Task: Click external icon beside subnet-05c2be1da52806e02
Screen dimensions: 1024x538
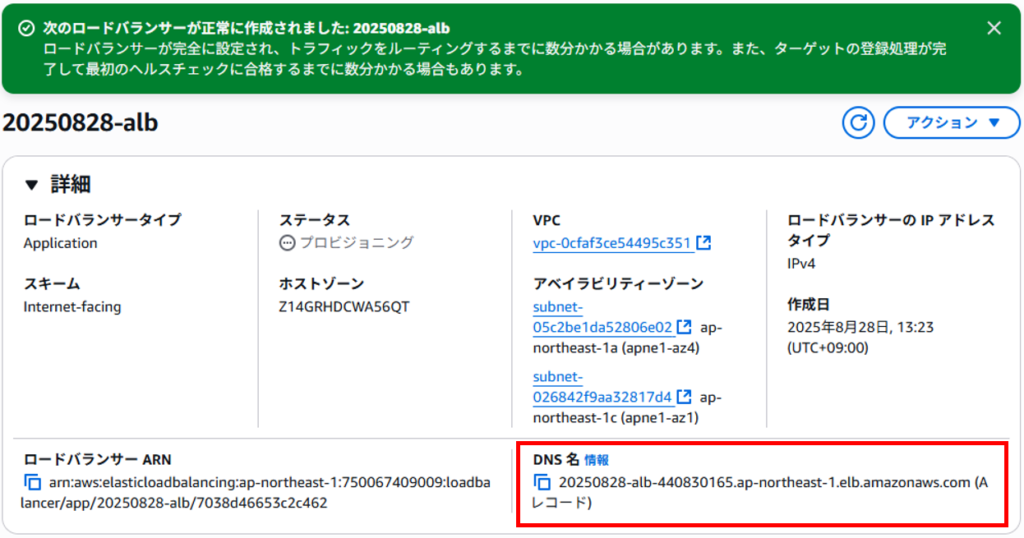Action: (684, 326)
